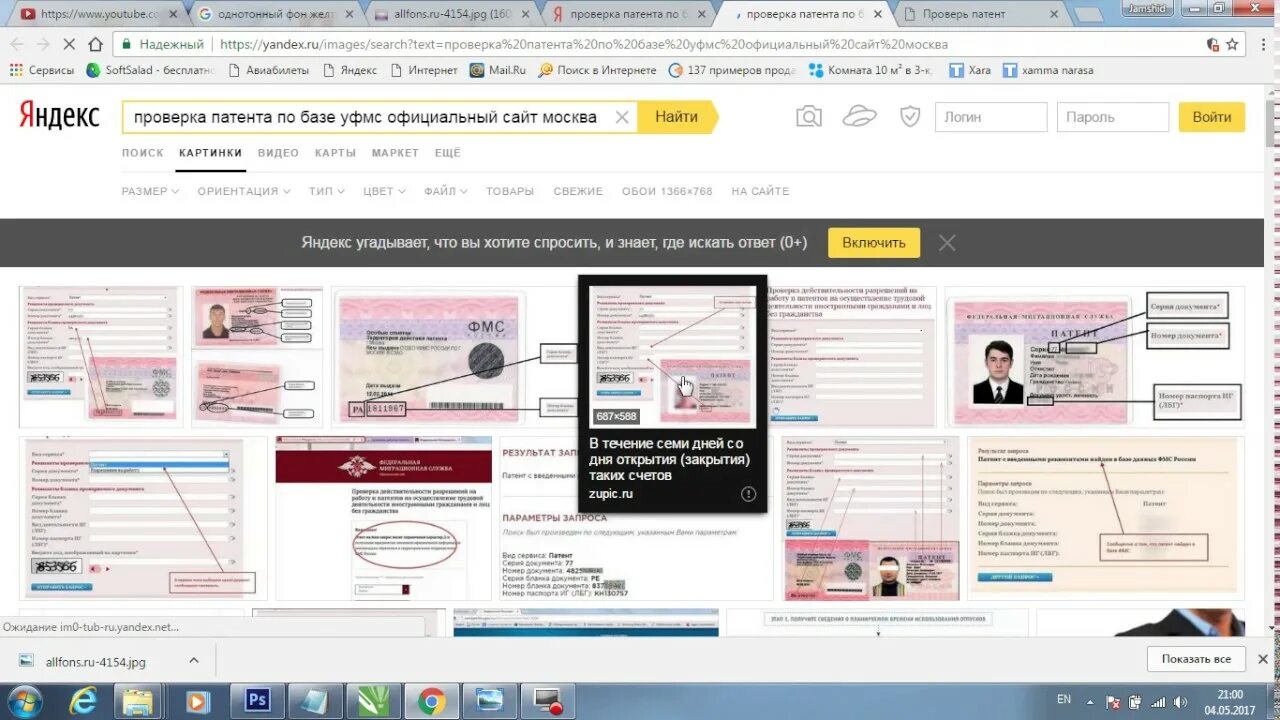Screen dimensions: 1280x720
Task: Open the Windows Start menu
Action: (24, 701)
